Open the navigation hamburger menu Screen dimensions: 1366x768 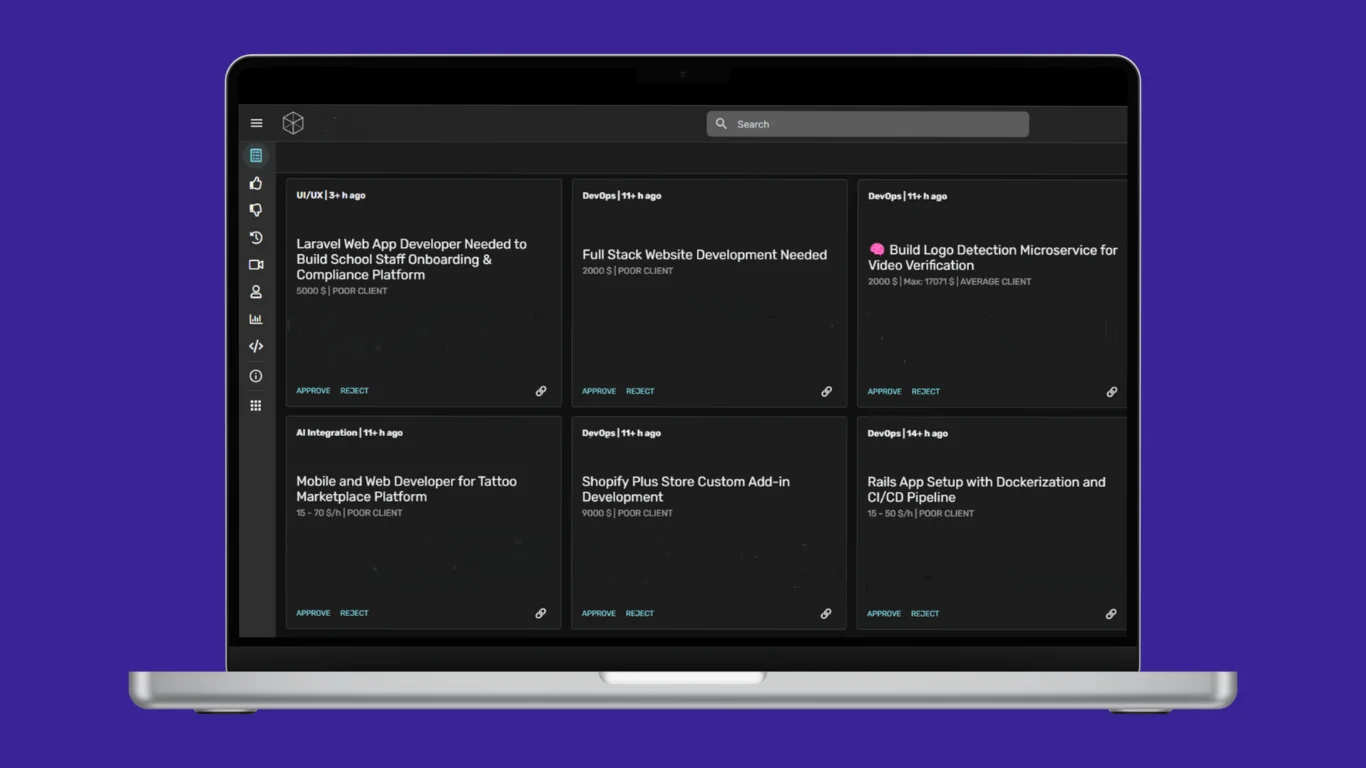pos(256,122)
